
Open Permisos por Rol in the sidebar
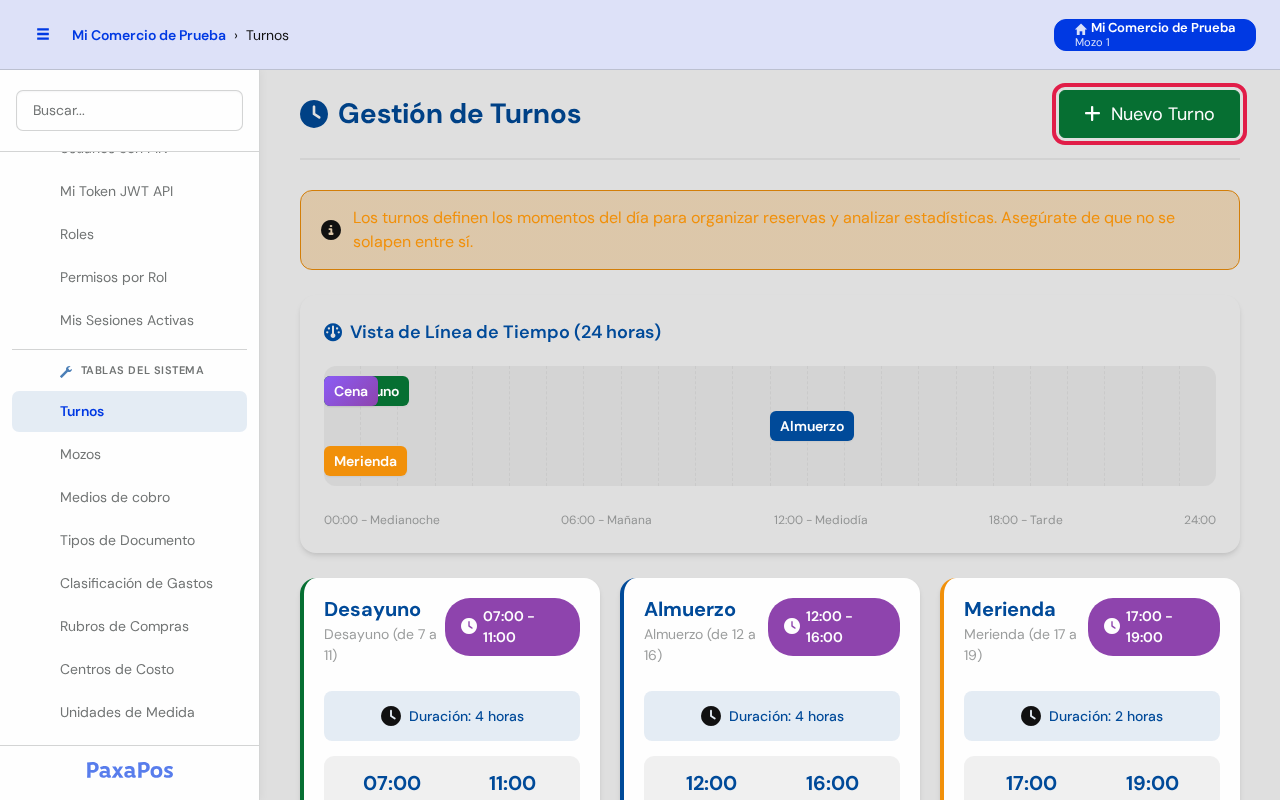(x=130, y=277)
